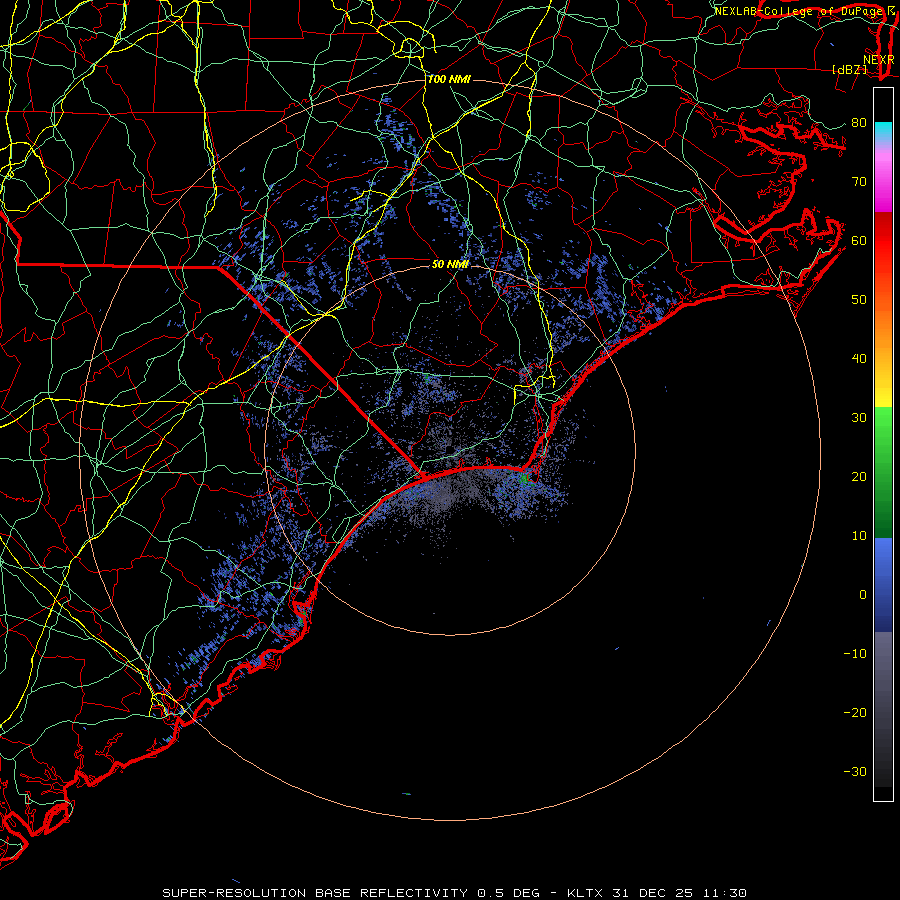The width and height of the screenshot is (900, 900).
Task: Click the green echo cluster at the cape tip
Action: pyautogui.click(x=525, y=478)
